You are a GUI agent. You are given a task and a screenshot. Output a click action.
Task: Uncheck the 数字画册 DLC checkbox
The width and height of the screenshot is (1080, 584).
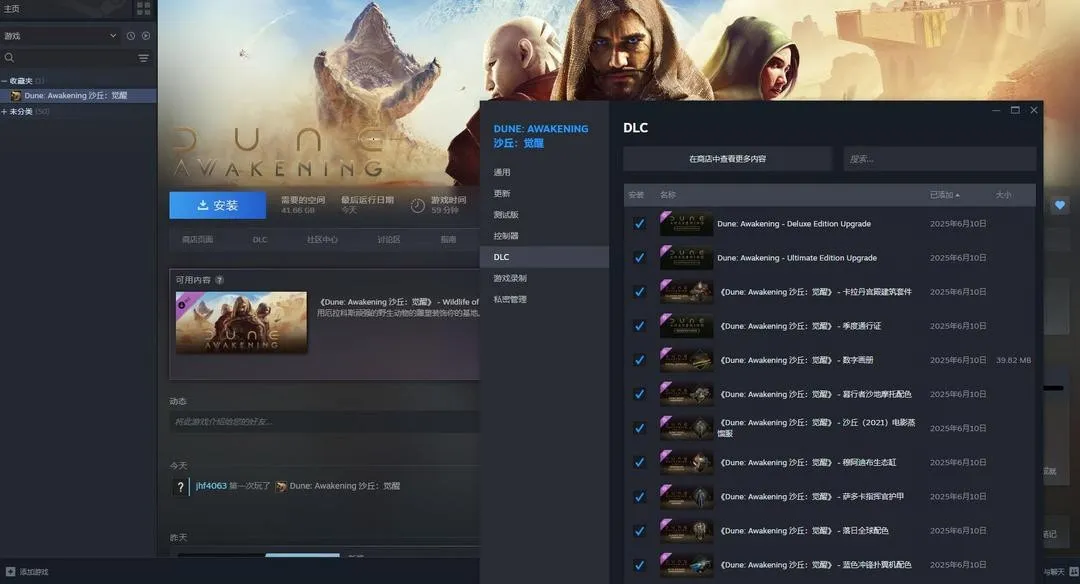coord(639,360)
